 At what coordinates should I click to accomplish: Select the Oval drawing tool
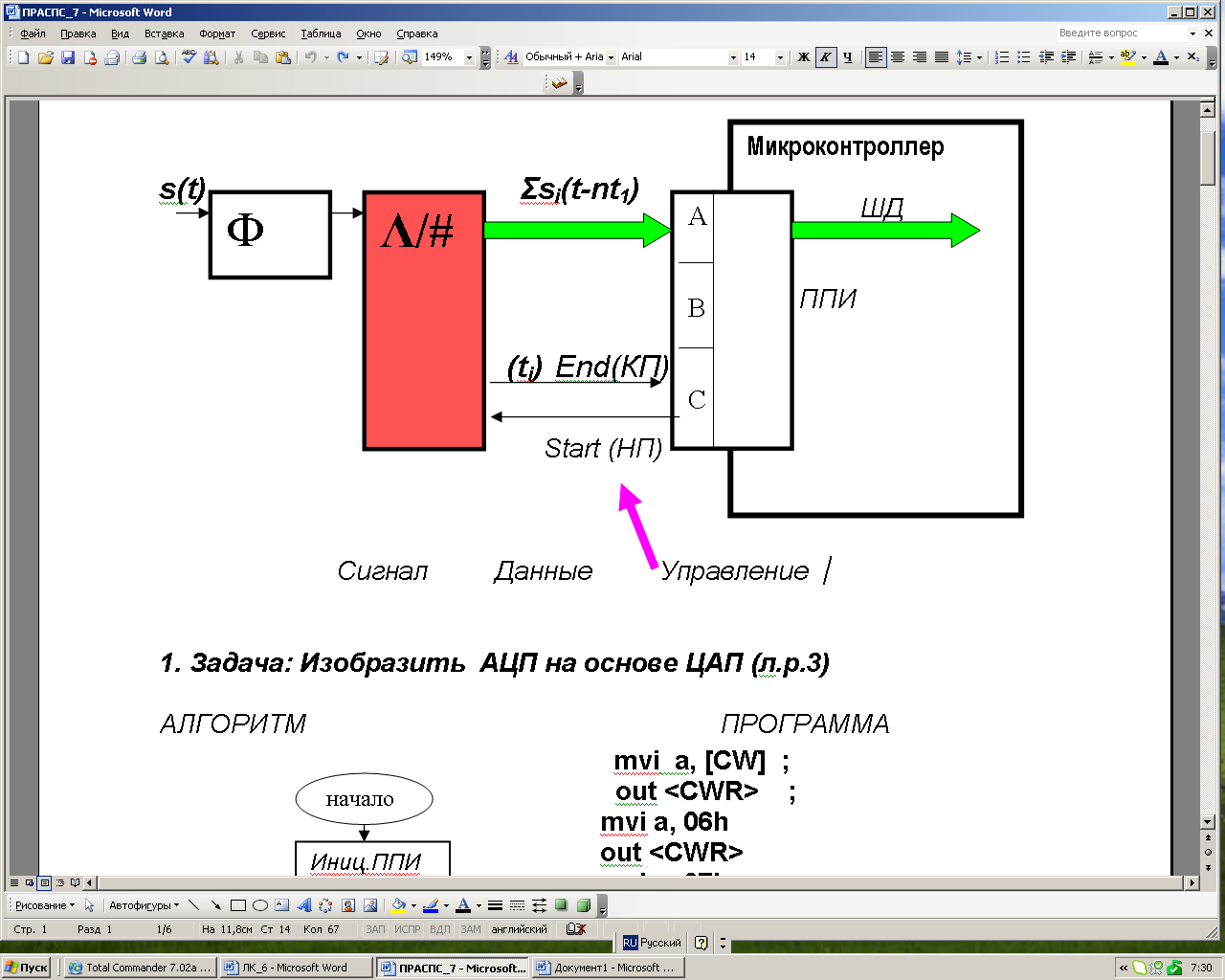[260, 905]
